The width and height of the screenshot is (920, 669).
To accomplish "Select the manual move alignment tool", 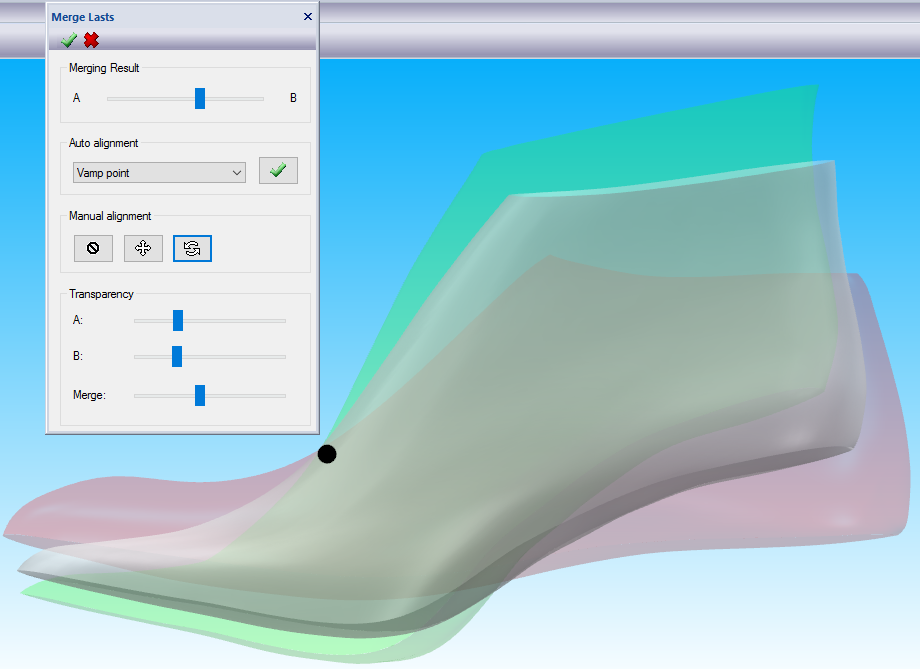I will pos(143,248).
